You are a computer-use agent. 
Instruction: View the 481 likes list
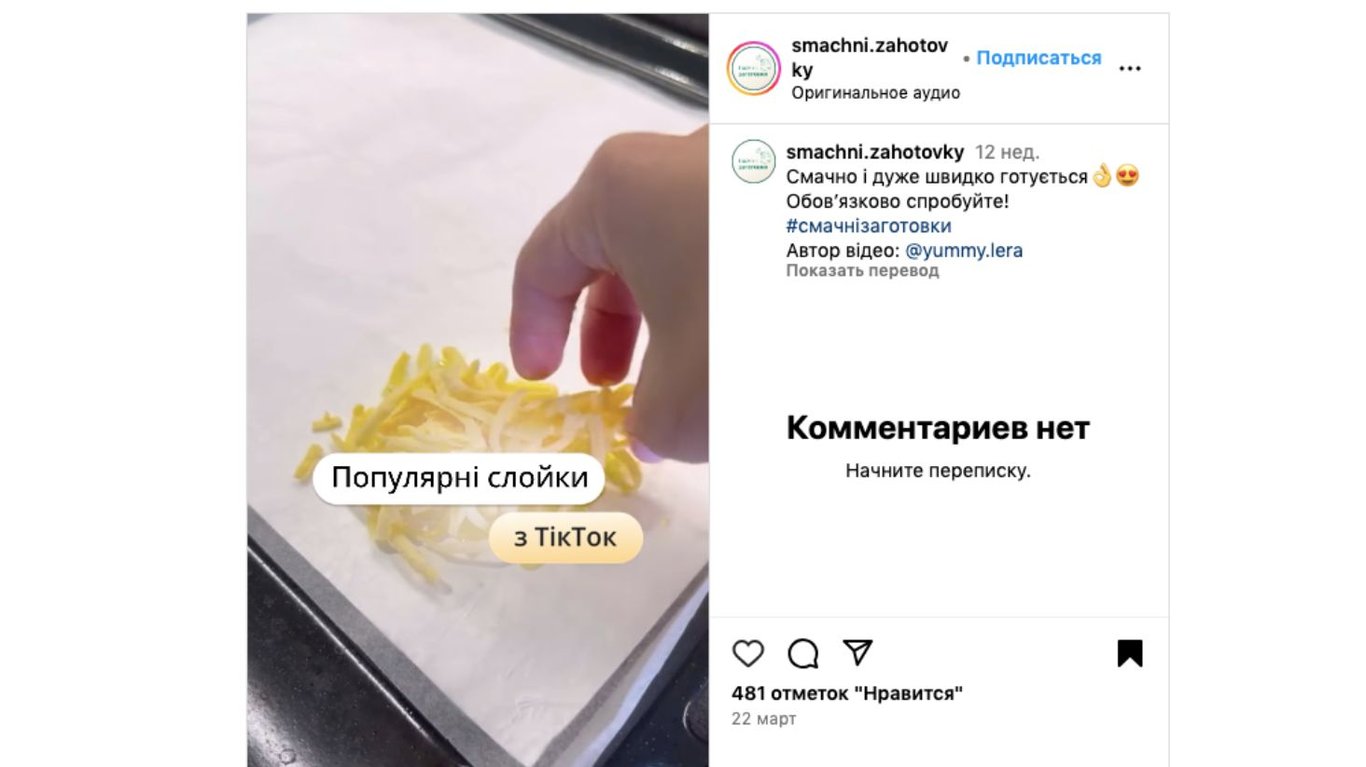point(847,693)
